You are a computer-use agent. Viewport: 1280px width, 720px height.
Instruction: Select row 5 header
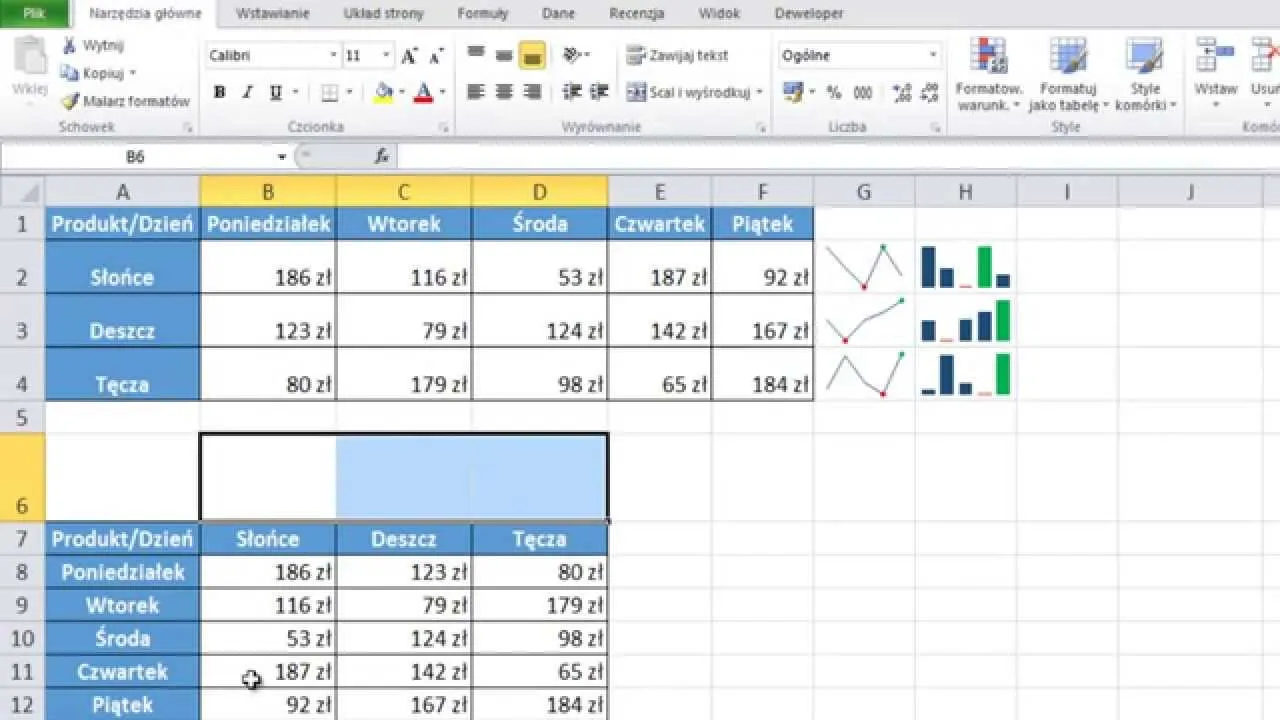click(22, 416)
